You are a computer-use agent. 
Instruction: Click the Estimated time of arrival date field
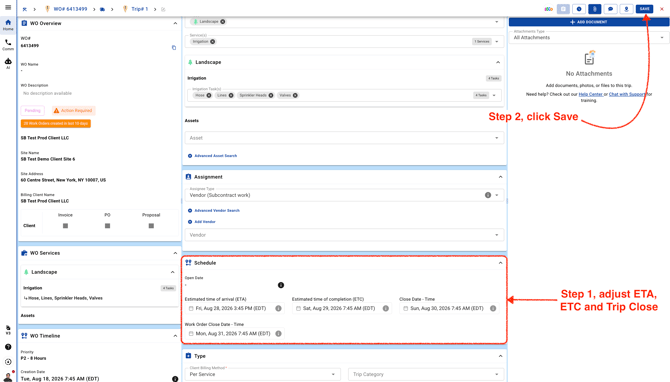pos(235,309)
